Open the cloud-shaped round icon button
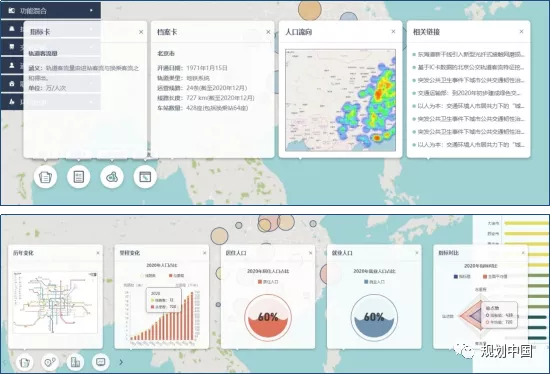 [112, 176]
